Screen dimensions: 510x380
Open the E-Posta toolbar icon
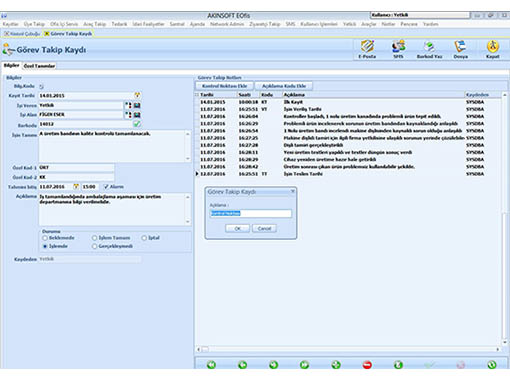click(367, 49)
